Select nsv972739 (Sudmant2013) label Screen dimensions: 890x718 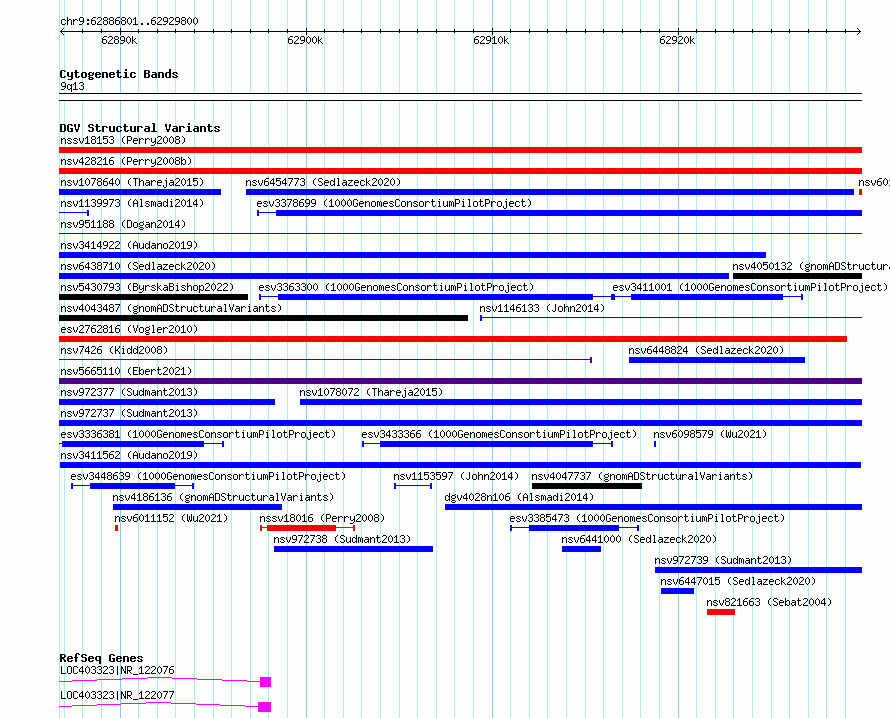[723, 560]
